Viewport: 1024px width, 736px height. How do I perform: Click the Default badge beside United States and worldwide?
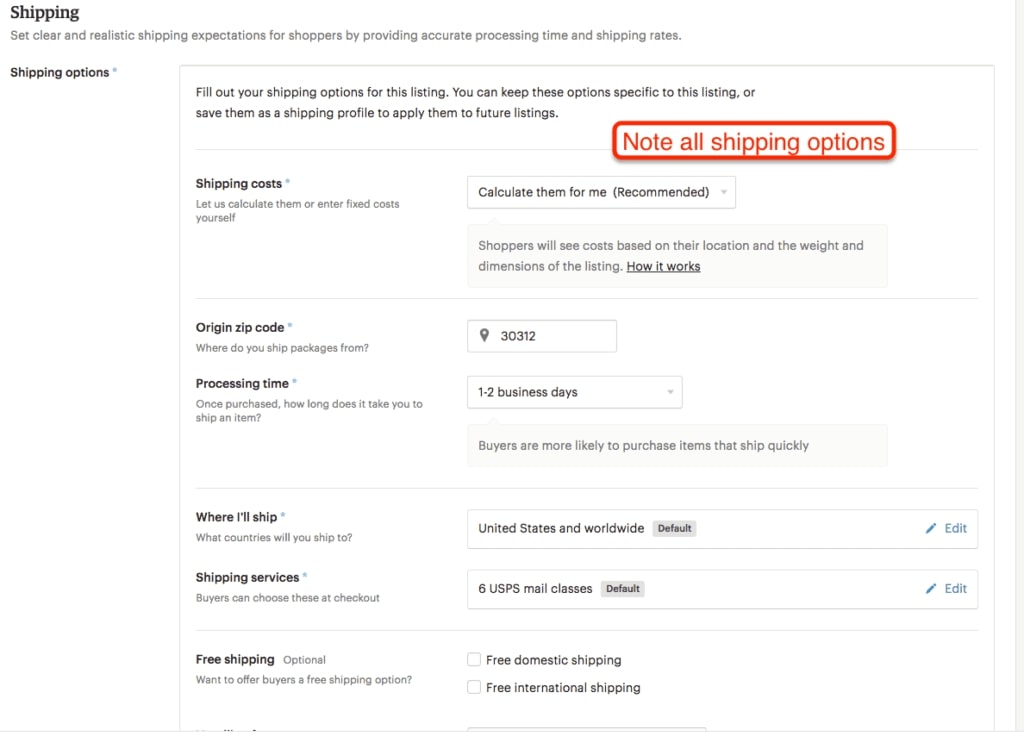click(x=674, y=528)
